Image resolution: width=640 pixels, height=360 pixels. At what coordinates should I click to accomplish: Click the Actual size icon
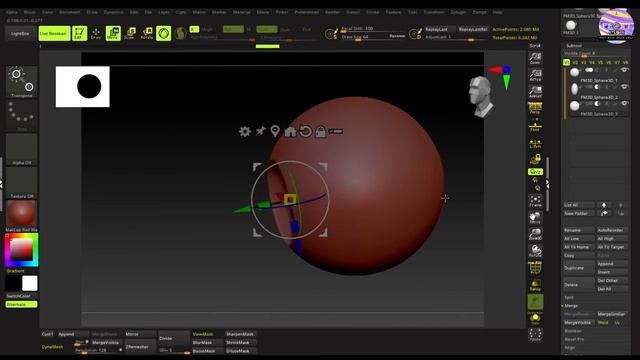point(535,75)
